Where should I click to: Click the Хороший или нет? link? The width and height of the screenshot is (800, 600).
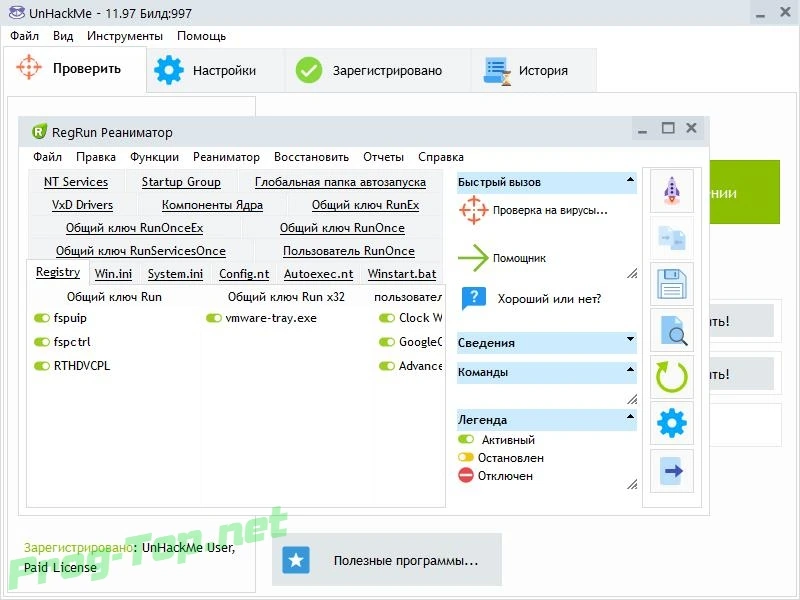[549, 298]
